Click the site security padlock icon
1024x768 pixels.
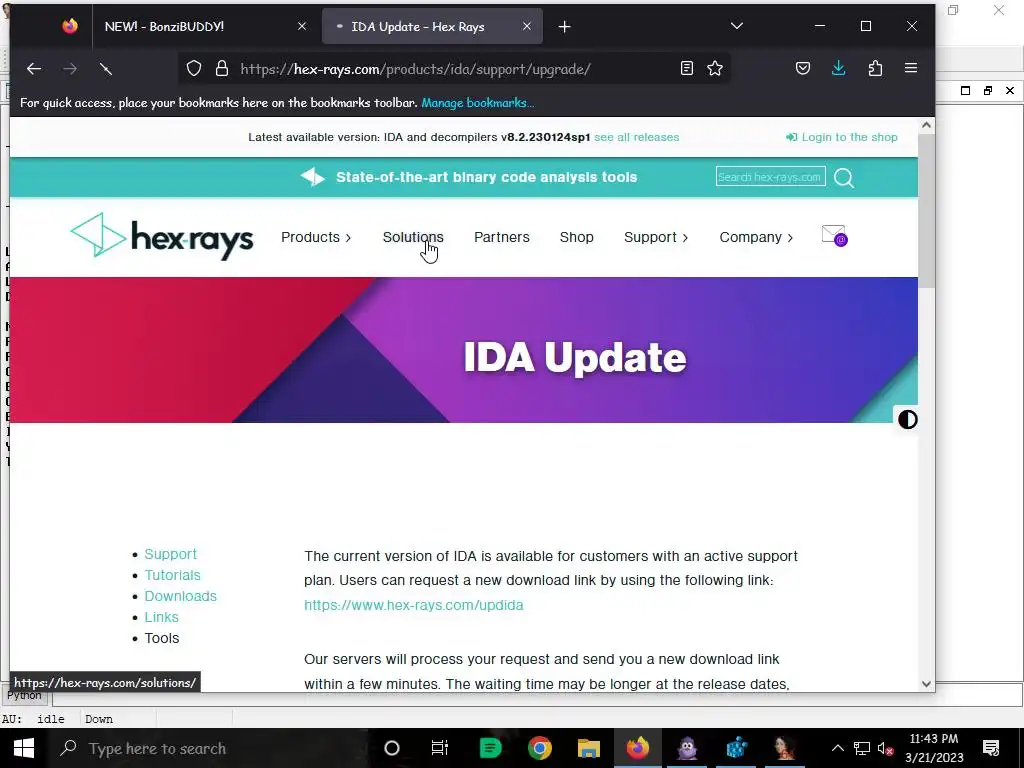coord(222,69)
